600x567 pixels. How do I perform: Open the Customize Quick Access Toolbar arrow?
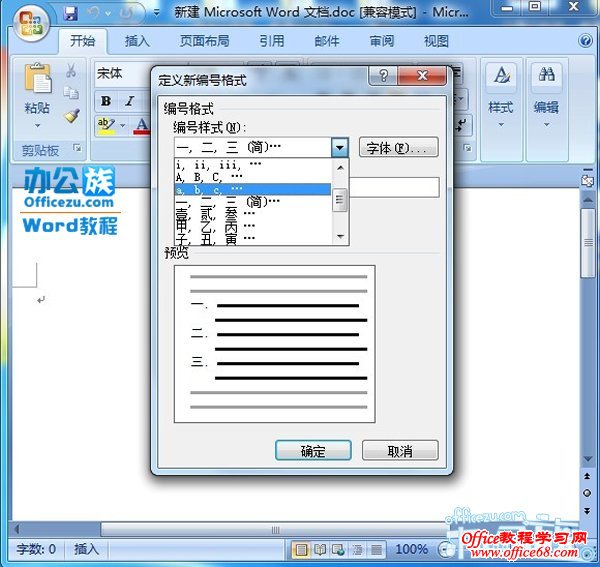tap(157, 13)
